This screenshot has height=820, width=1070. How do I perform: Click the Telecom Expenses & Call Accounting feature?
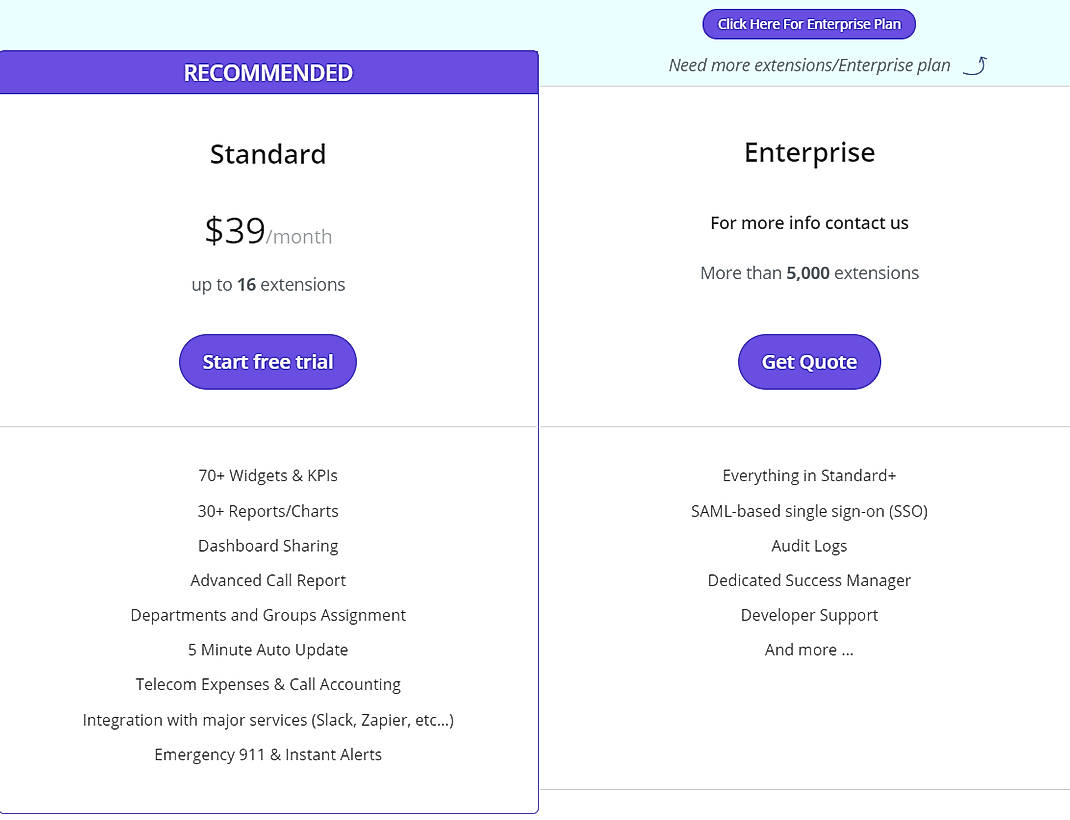coord(267,684)
